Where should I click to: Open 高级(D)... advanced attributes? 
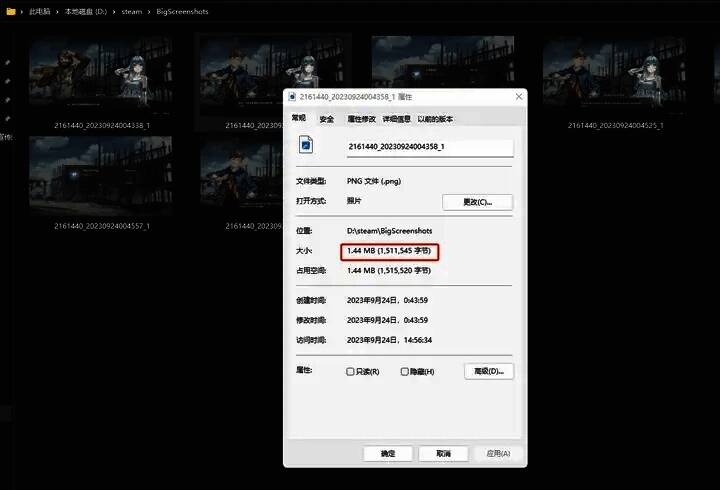tap(489, 371)
